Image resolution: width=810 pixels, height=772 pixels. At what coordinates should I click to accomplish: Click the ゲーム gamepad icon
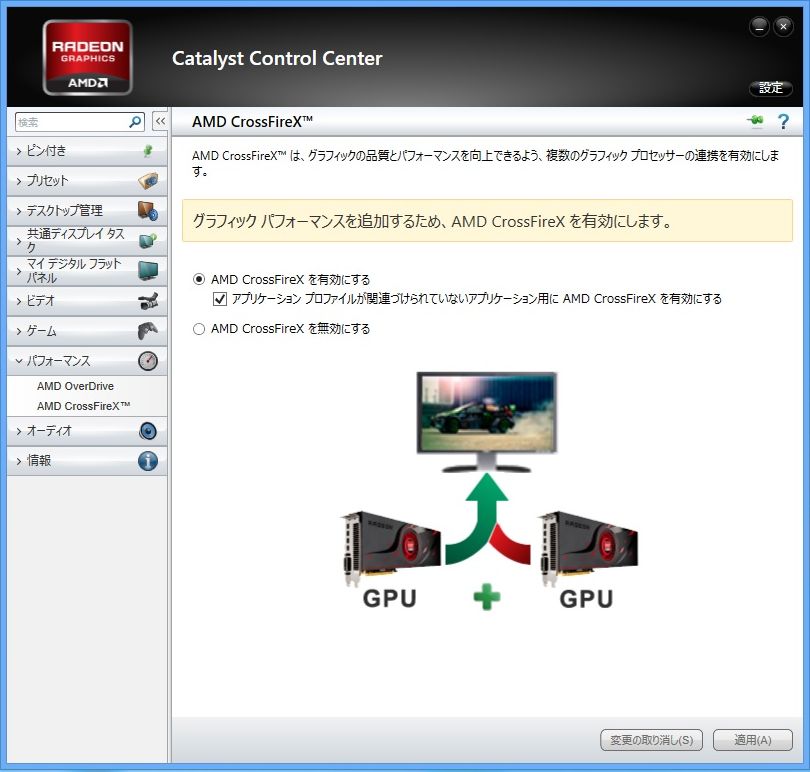148,331
